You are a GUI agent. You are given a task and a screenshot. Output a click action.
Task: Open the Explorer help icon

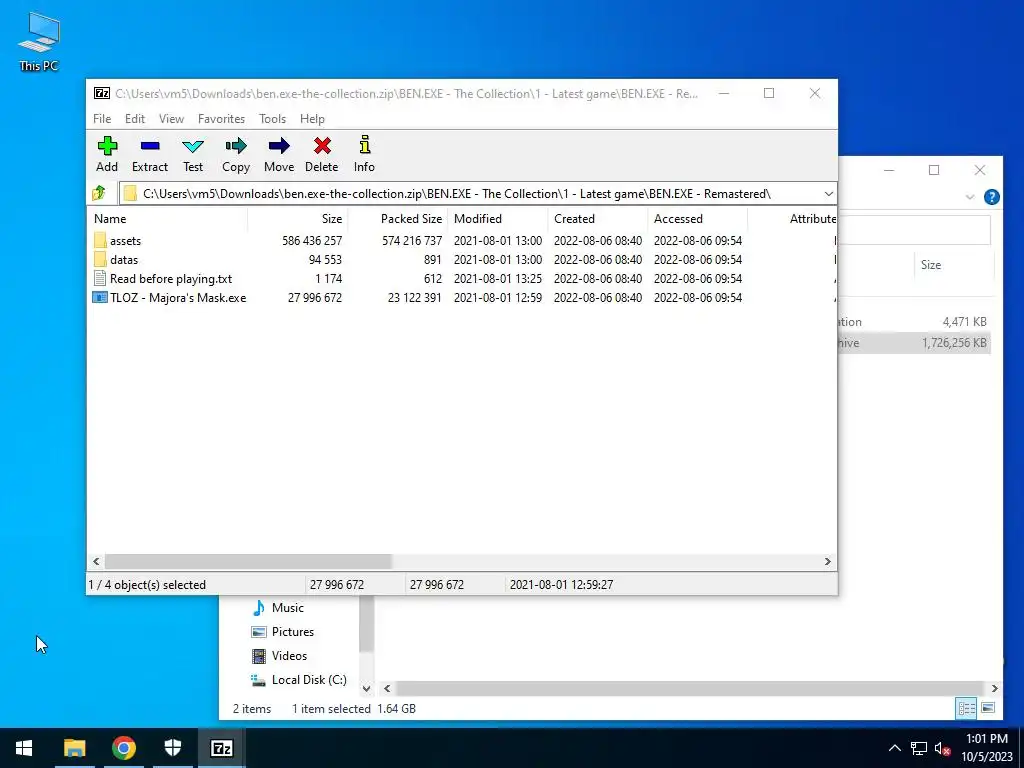point(991,197)
